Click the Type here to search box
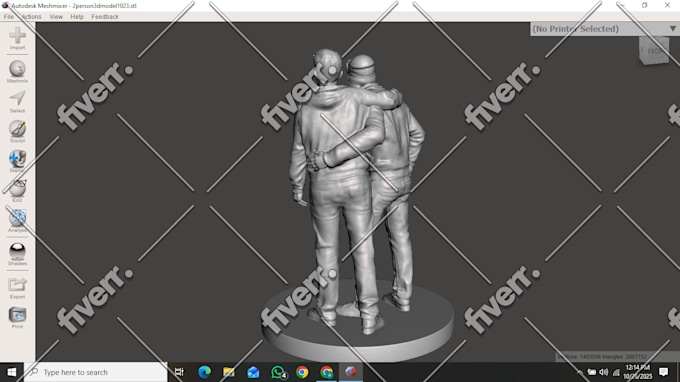680x382 pixels. coord(95,372)
